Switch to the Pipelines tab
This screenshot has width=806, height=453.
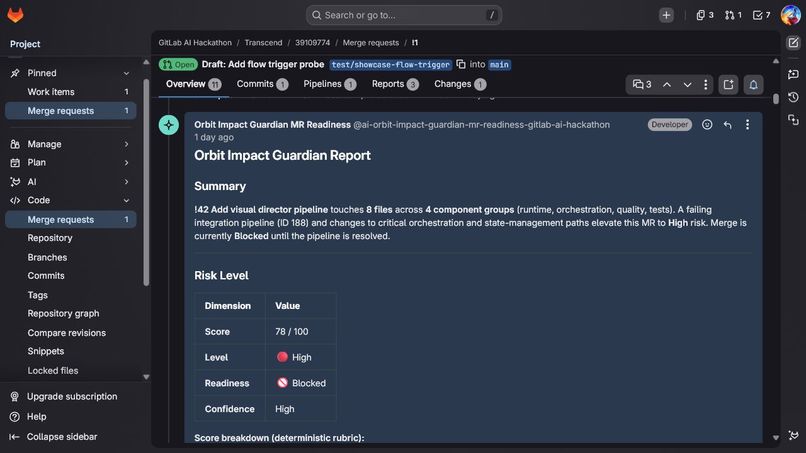click(x=329, y=84)
